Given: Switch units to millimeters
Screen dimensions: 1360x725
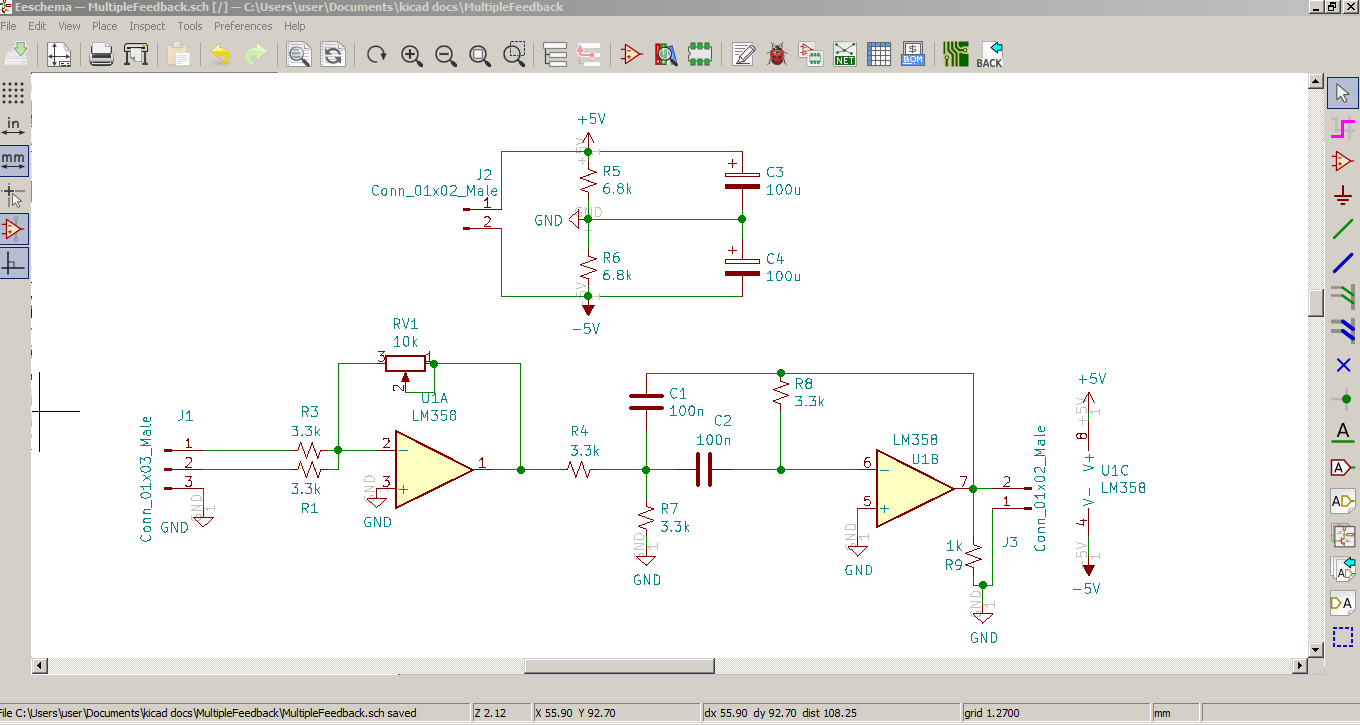Looking at the screenshot, I should click(13, 159).
